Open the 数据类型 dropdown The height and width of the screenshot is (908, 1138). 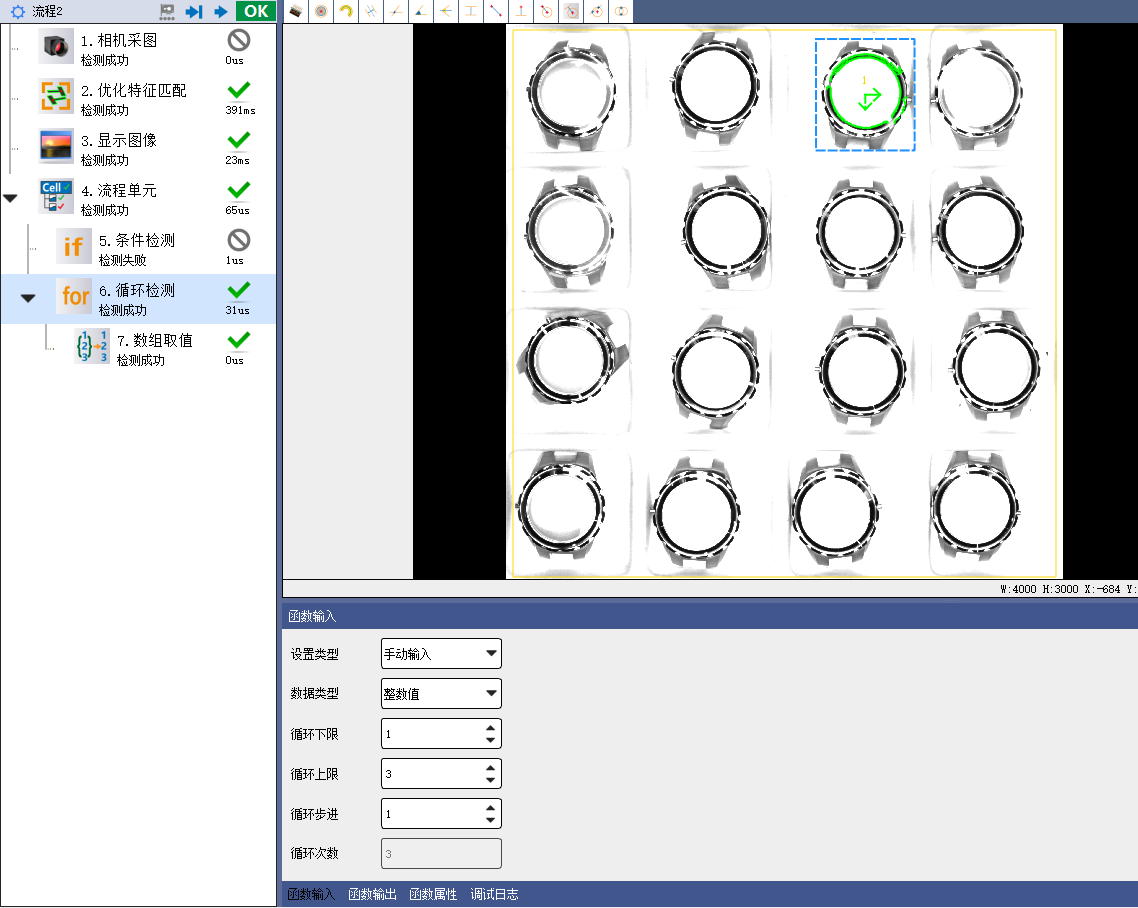441,694
